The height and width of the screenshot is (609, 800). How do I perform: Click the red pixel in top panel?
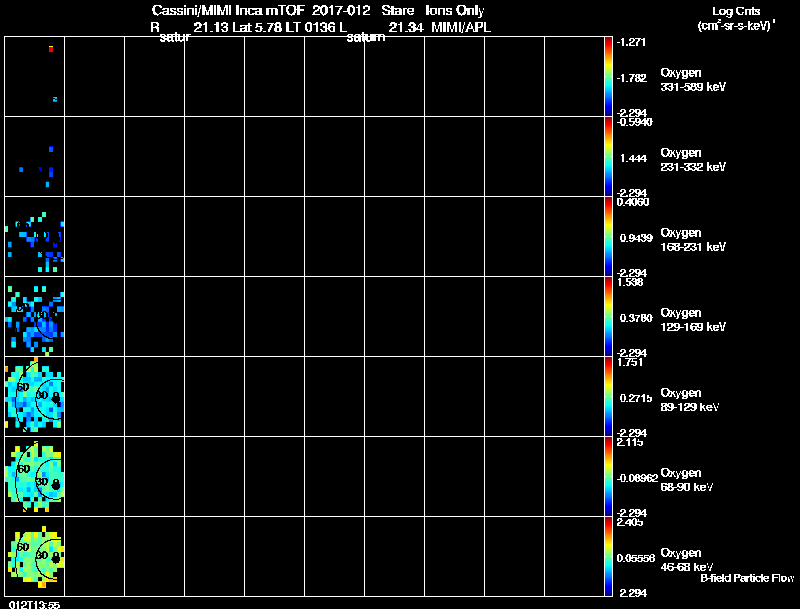[51, 49]
